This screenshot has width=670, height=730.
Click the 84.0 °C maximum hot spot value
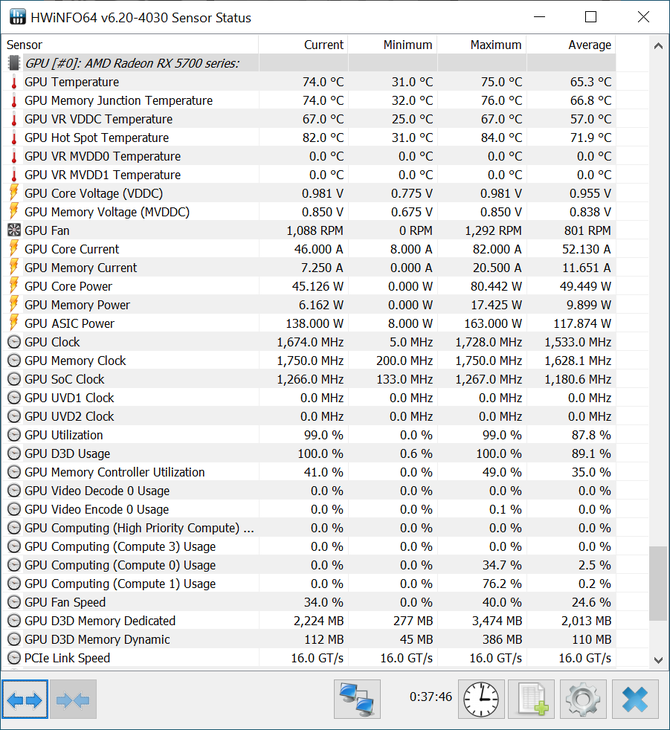point(501,138)
